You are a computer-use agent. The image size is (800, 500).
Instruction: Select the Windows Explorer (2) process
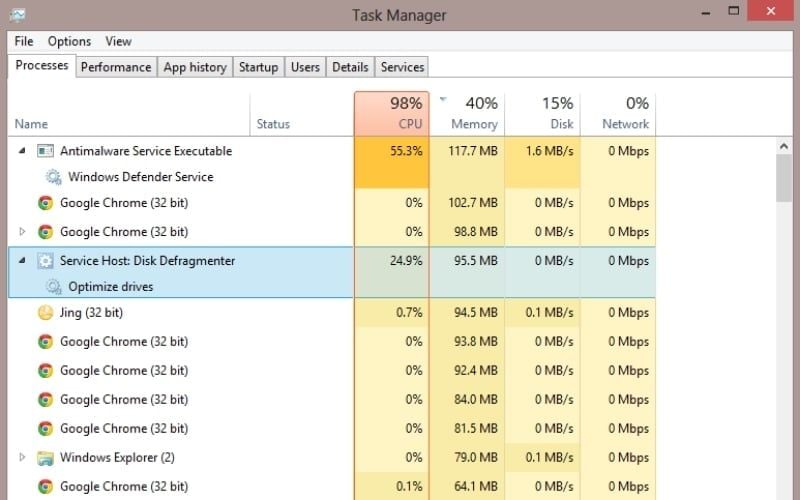point(332,458)
